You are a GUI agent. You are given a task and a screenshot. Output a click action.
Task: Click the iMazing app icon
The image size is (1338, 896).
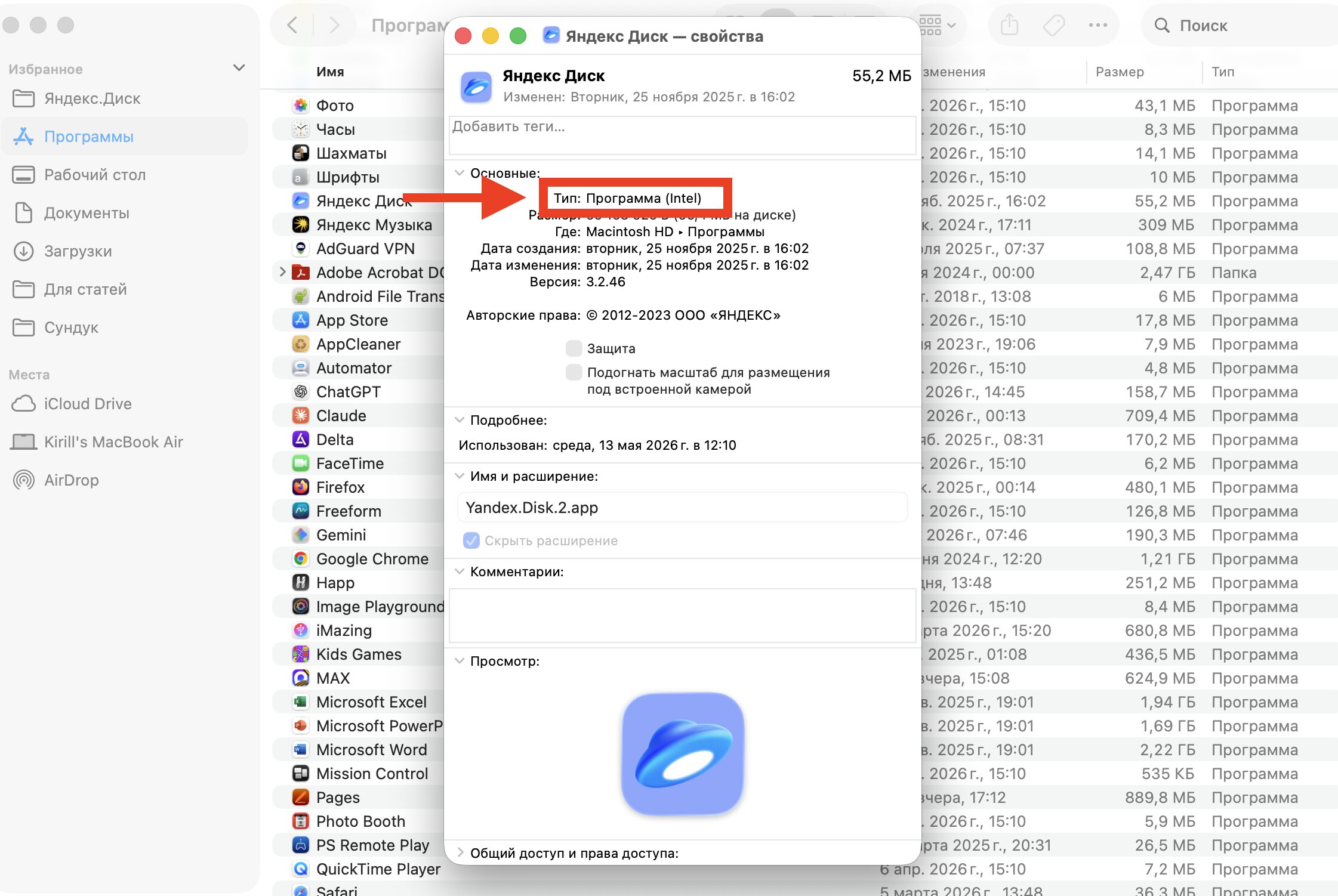point(301,631)
